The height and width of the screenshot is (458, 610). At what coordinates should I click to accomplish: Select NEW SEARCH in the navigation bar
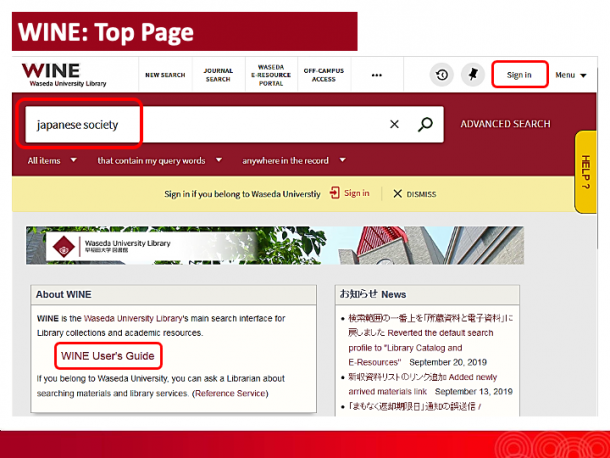(165, 75)
